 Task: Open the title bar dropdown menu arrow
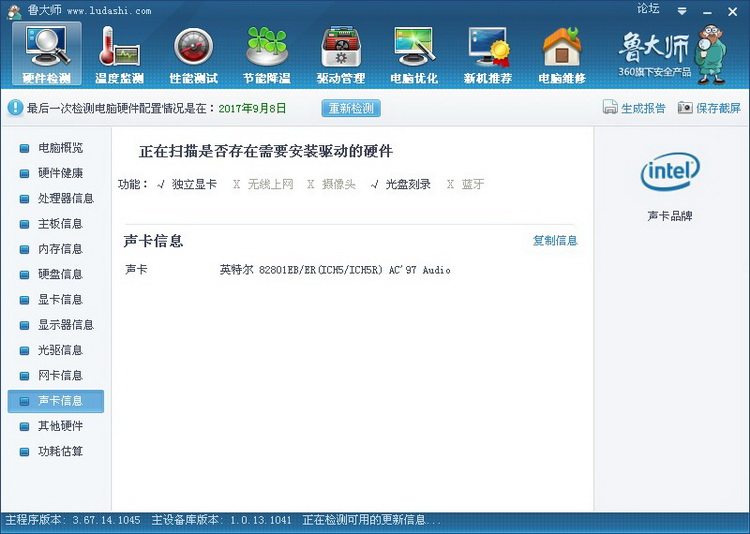(x=682, y=11)
